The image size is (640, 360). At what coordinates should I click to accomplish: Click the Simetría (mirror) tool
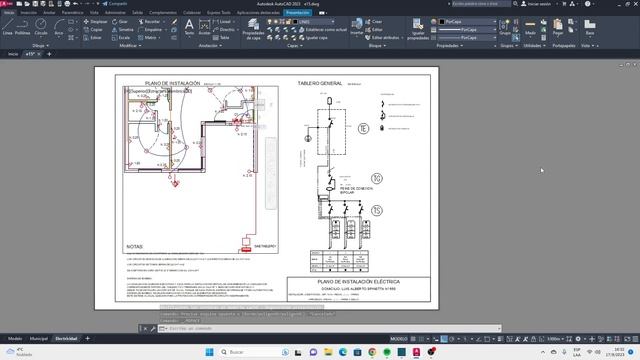(x=123, y=30)
